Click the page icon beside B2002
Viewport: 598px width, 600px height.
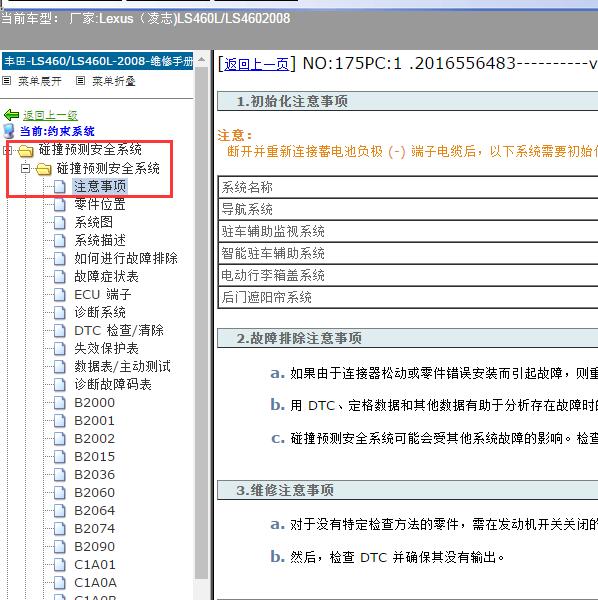(x=60, y=439)
